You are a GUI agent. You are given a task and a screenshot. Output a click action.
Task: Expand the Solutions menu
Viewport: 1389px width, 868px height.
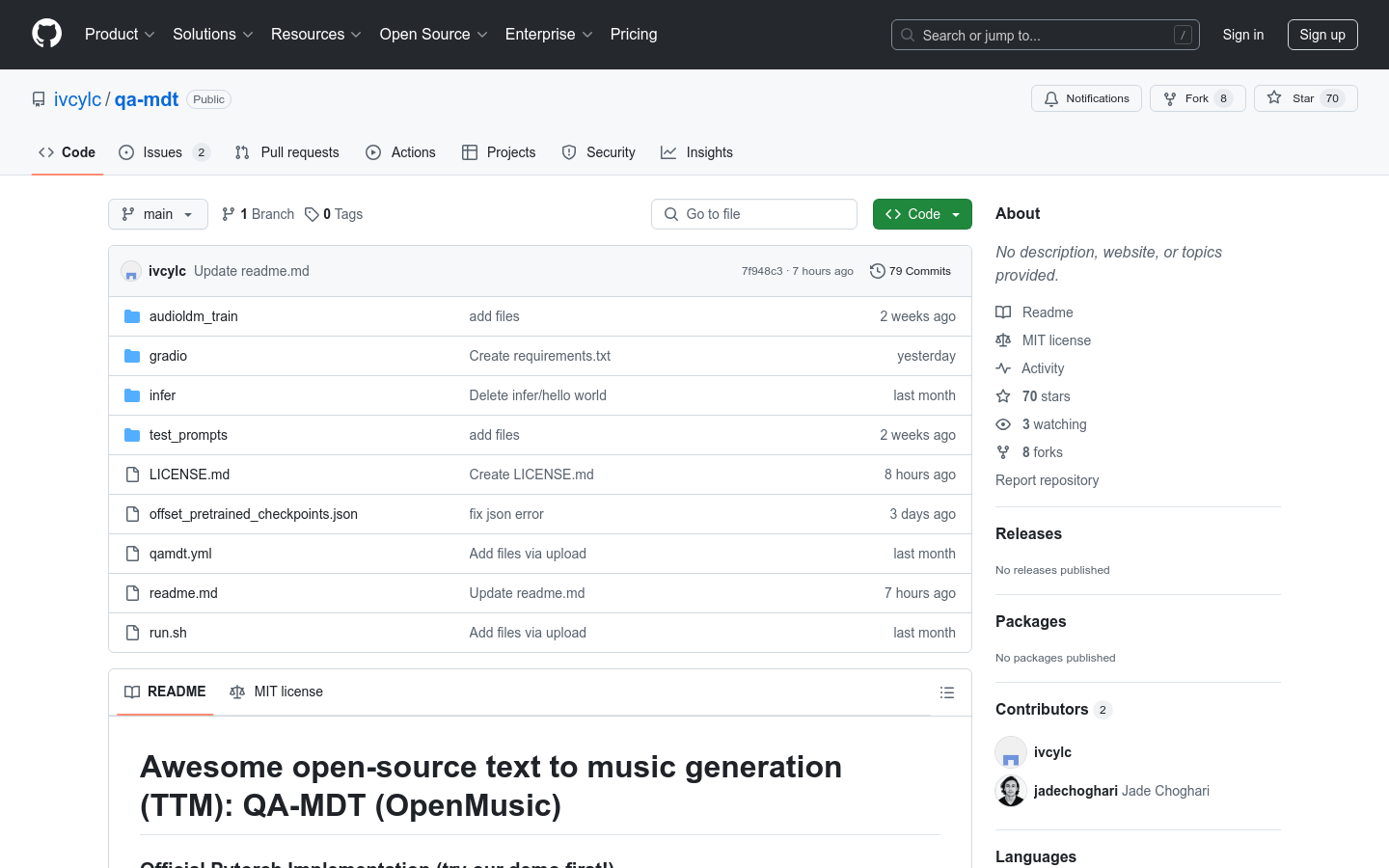point(213,34)
